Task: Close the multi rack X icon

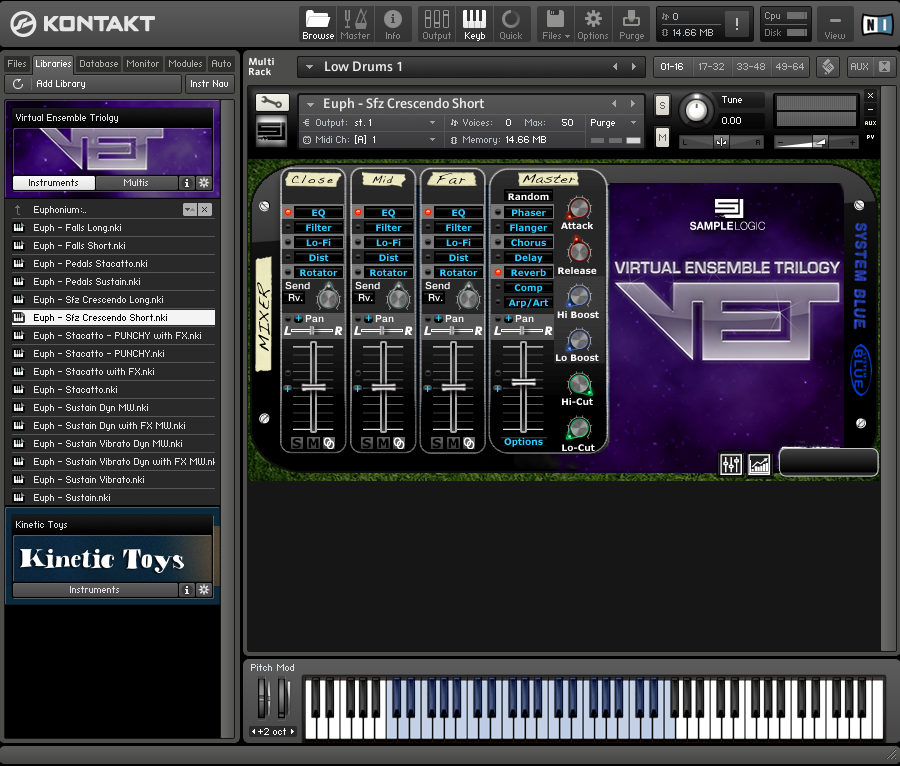Action: [885, 67]
